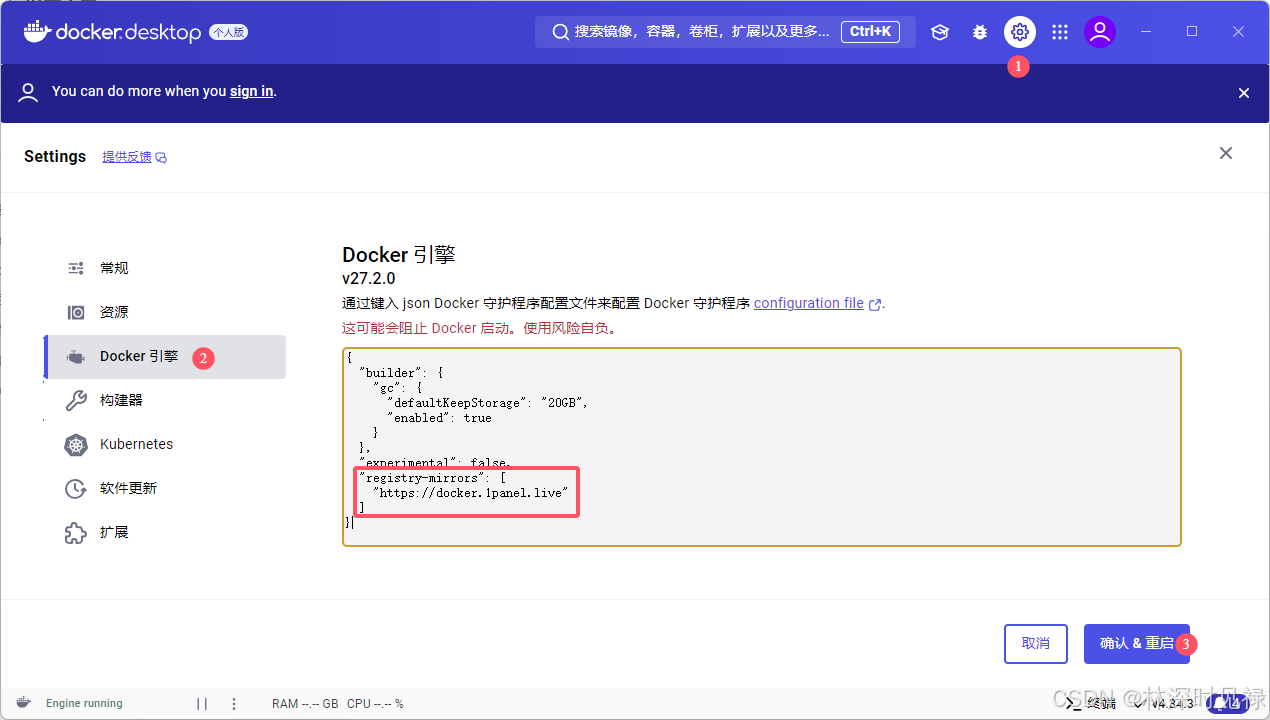
Task: Click the Ctrl+K shortcut badge
Action: tap(870, 32)
